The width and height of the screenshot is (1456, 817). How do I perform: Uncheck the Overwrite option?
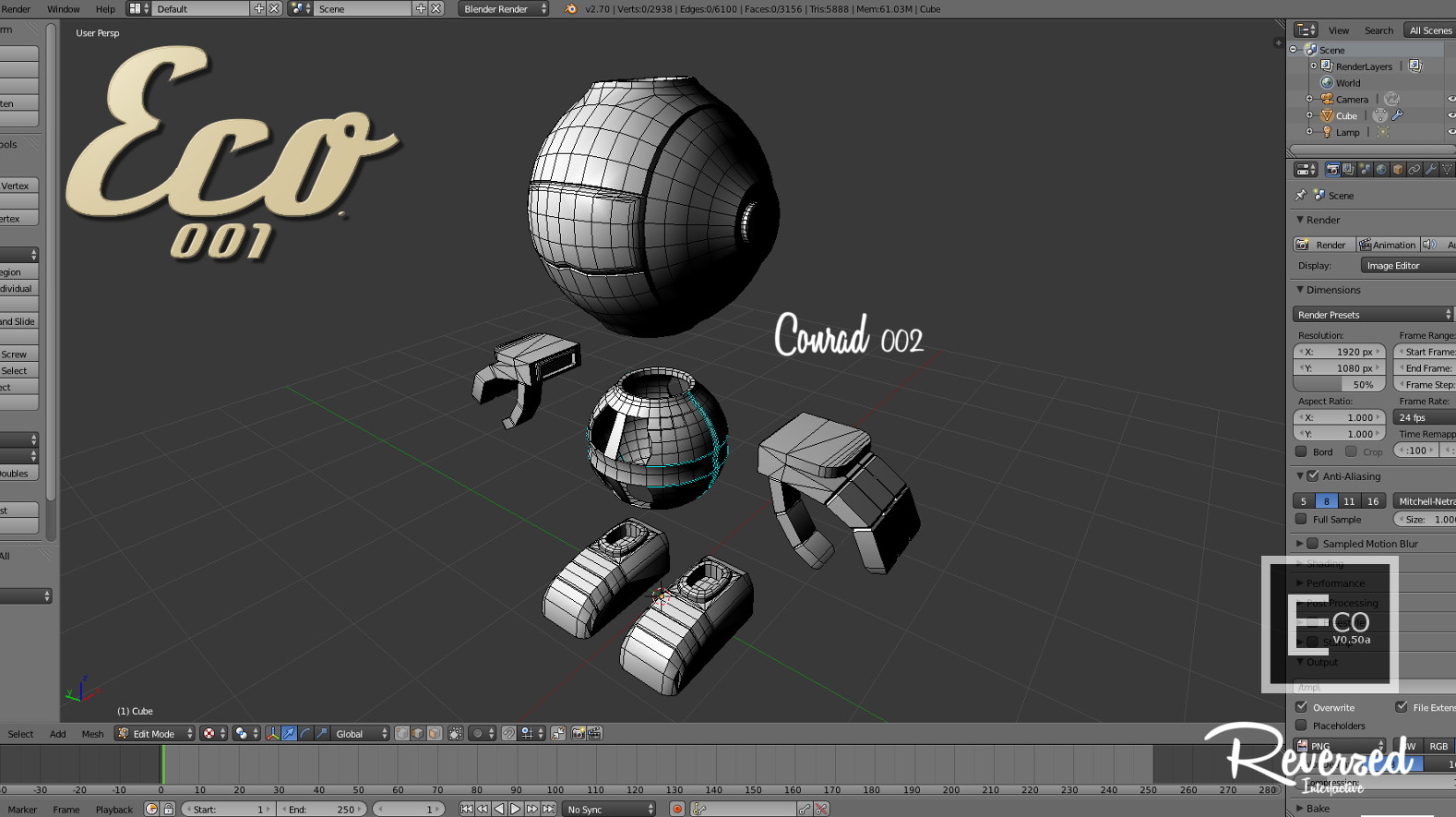coord(1301,707)
